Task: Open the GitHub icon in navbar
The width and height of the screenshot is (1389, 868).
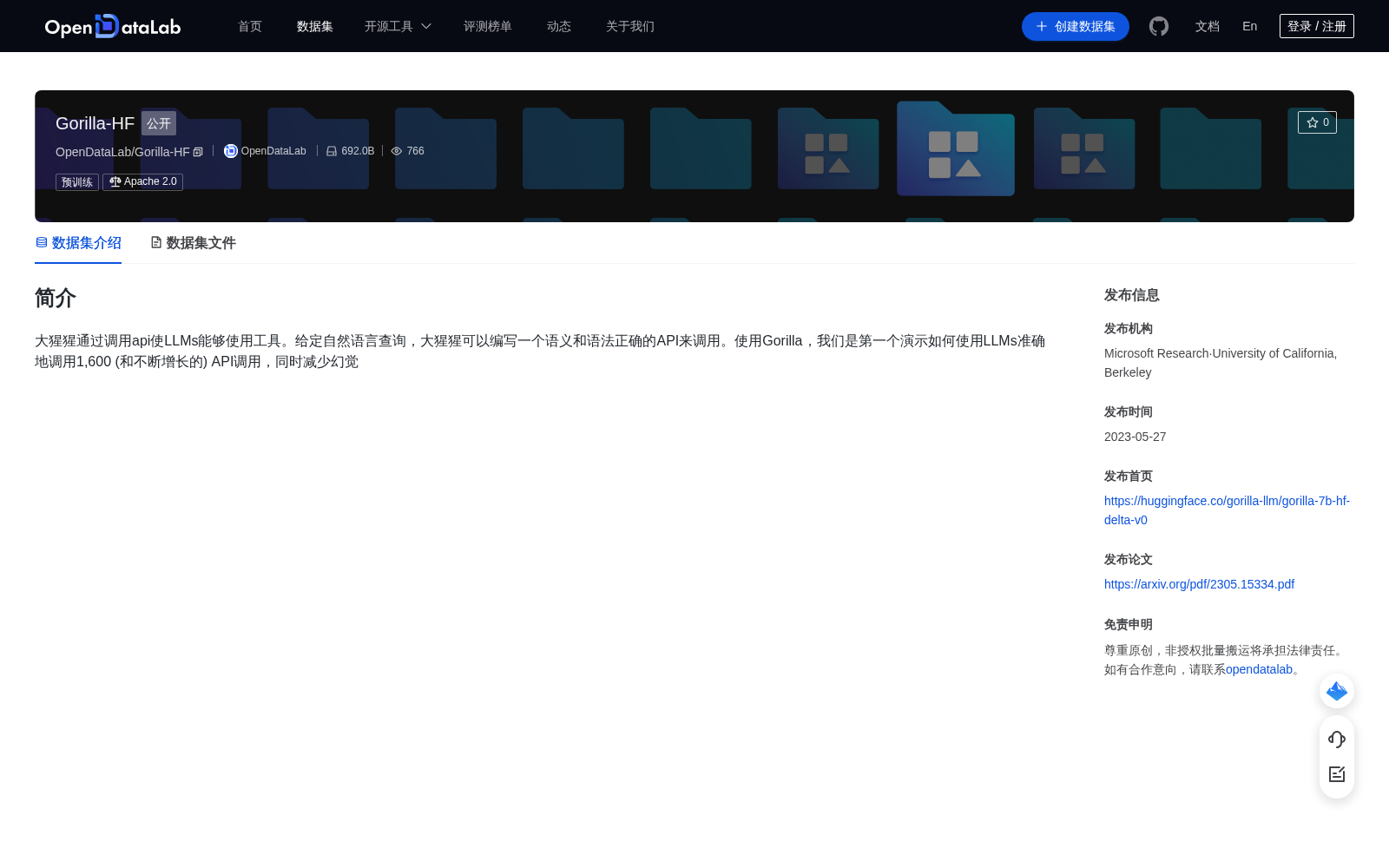Action: 1159,26
